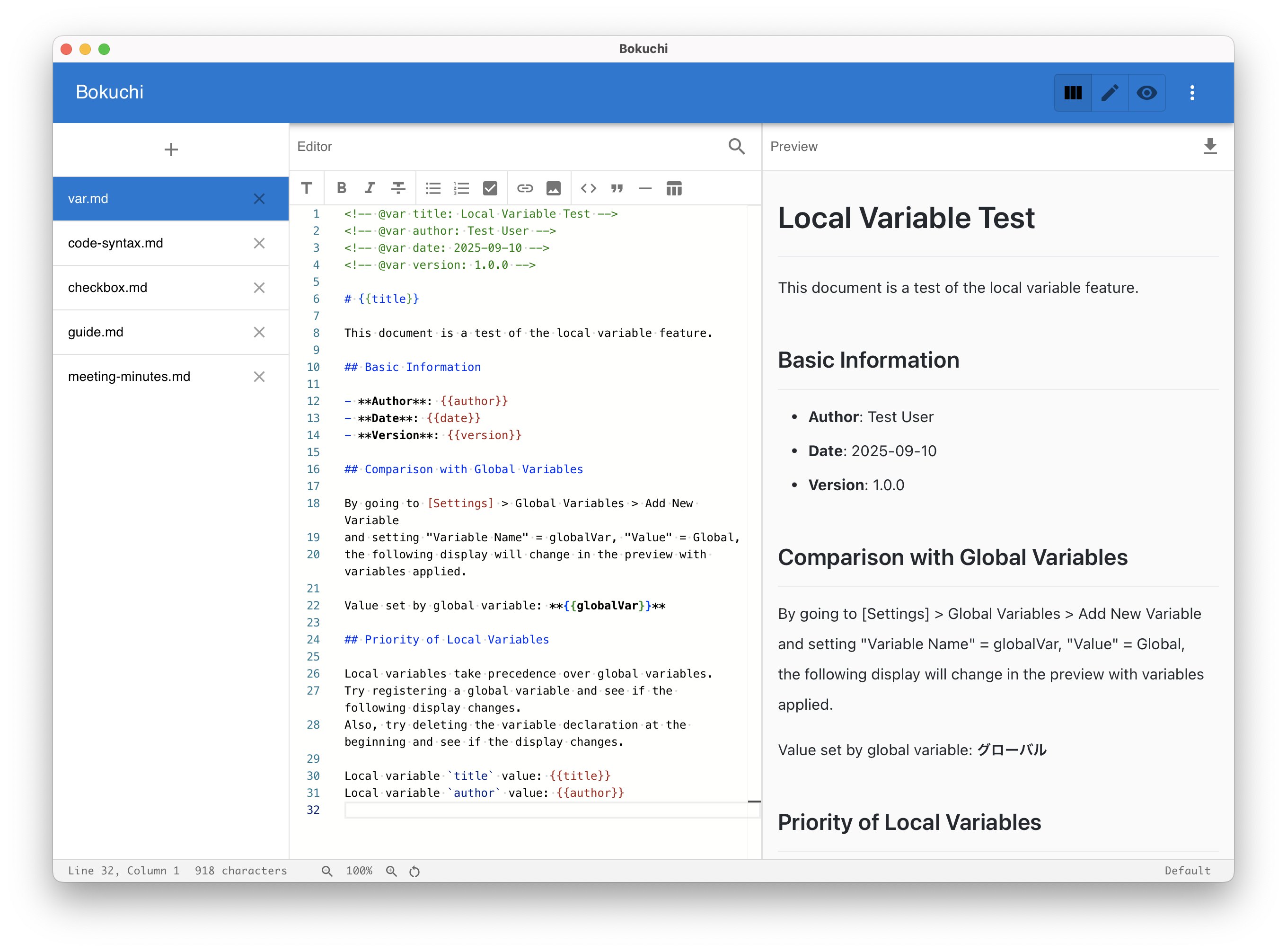The height and width of the screenshot is (952, 1287).
Task: Insert a checkbox task item
Action: [490, 188]
